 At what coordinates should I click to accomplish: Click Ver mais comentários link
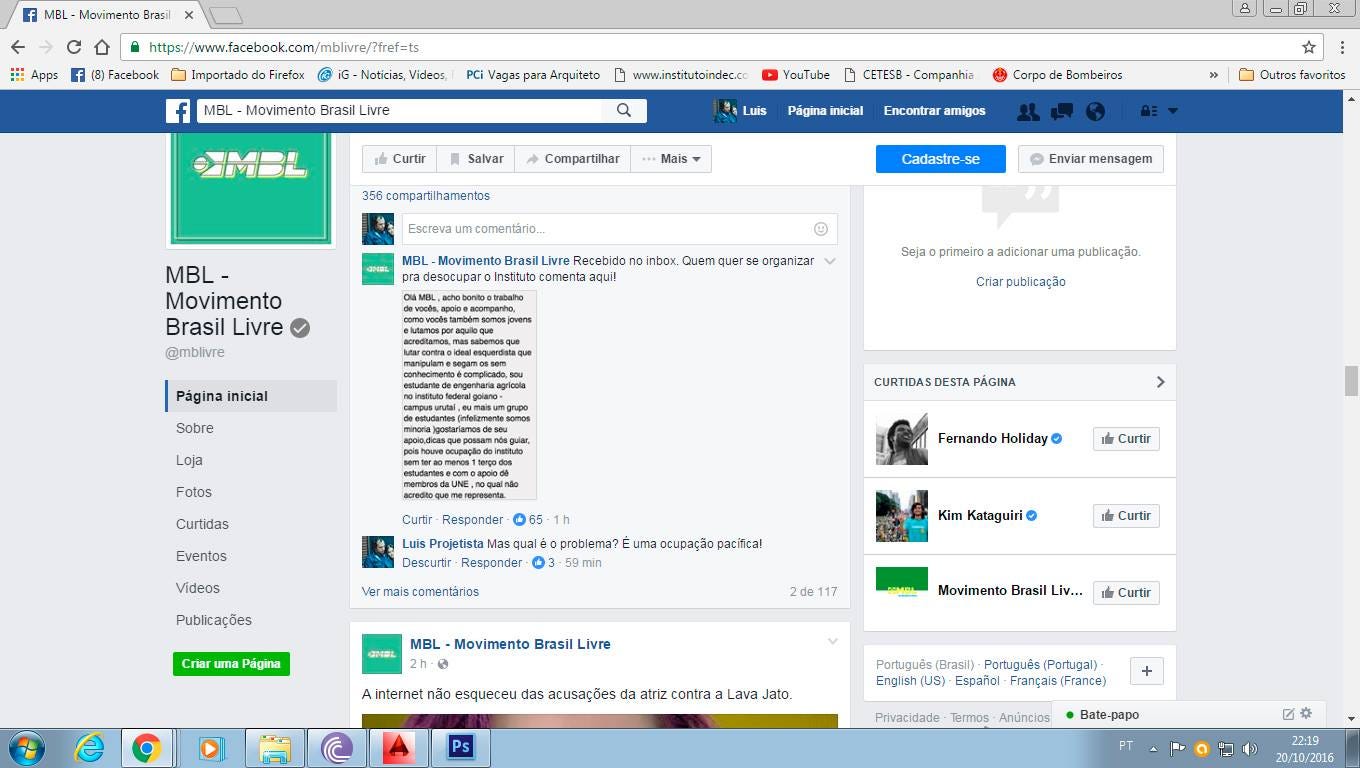tap(420, 592)
